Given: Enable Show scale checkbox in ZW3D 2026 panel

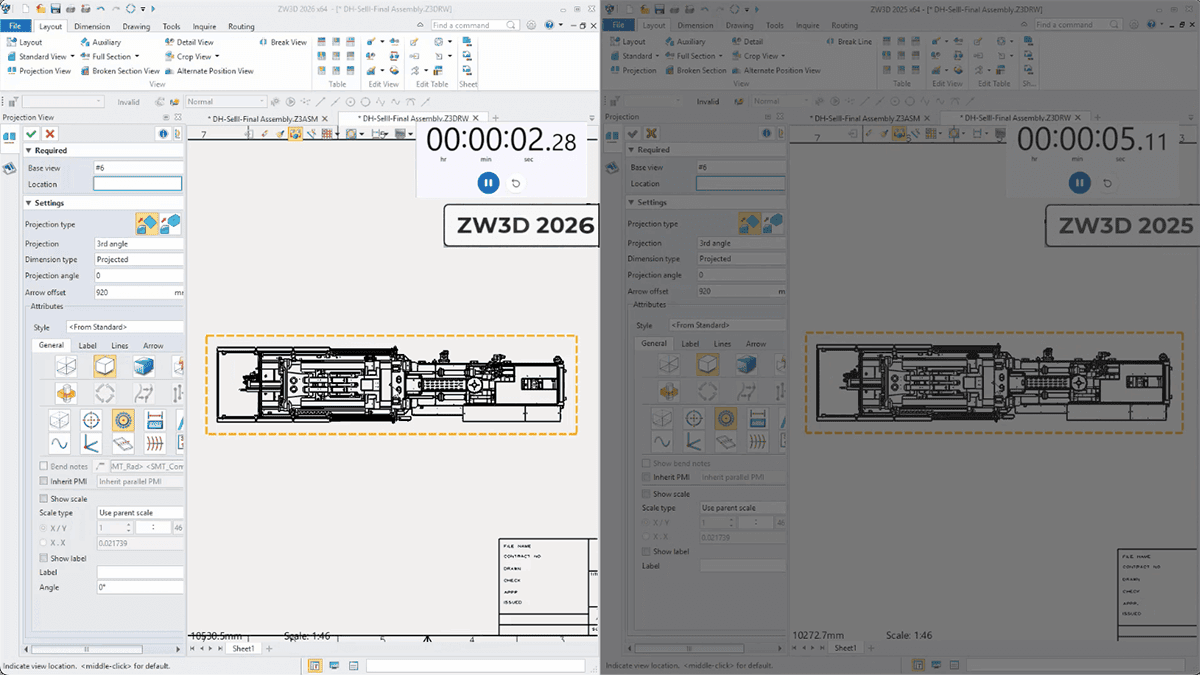Looking at the screenshot, I should coord(43,498).
